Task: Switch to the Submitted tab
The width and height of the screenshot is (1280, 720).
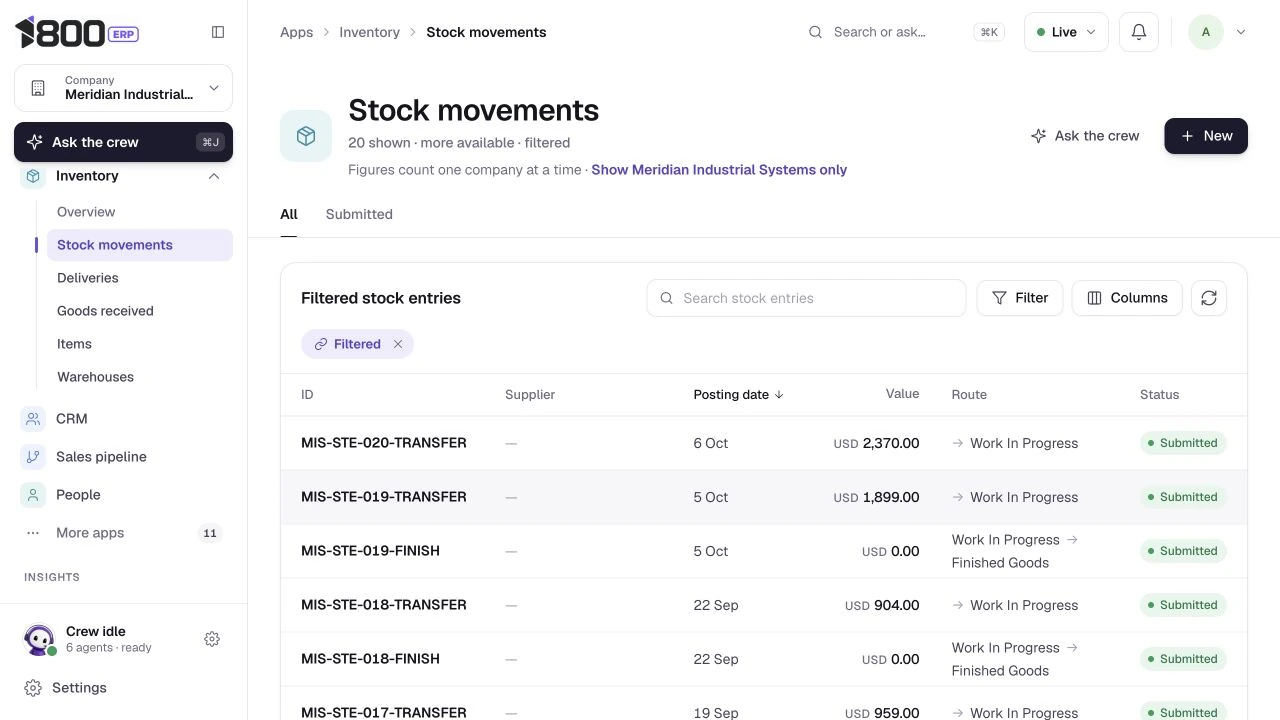Action: [359, 214]
